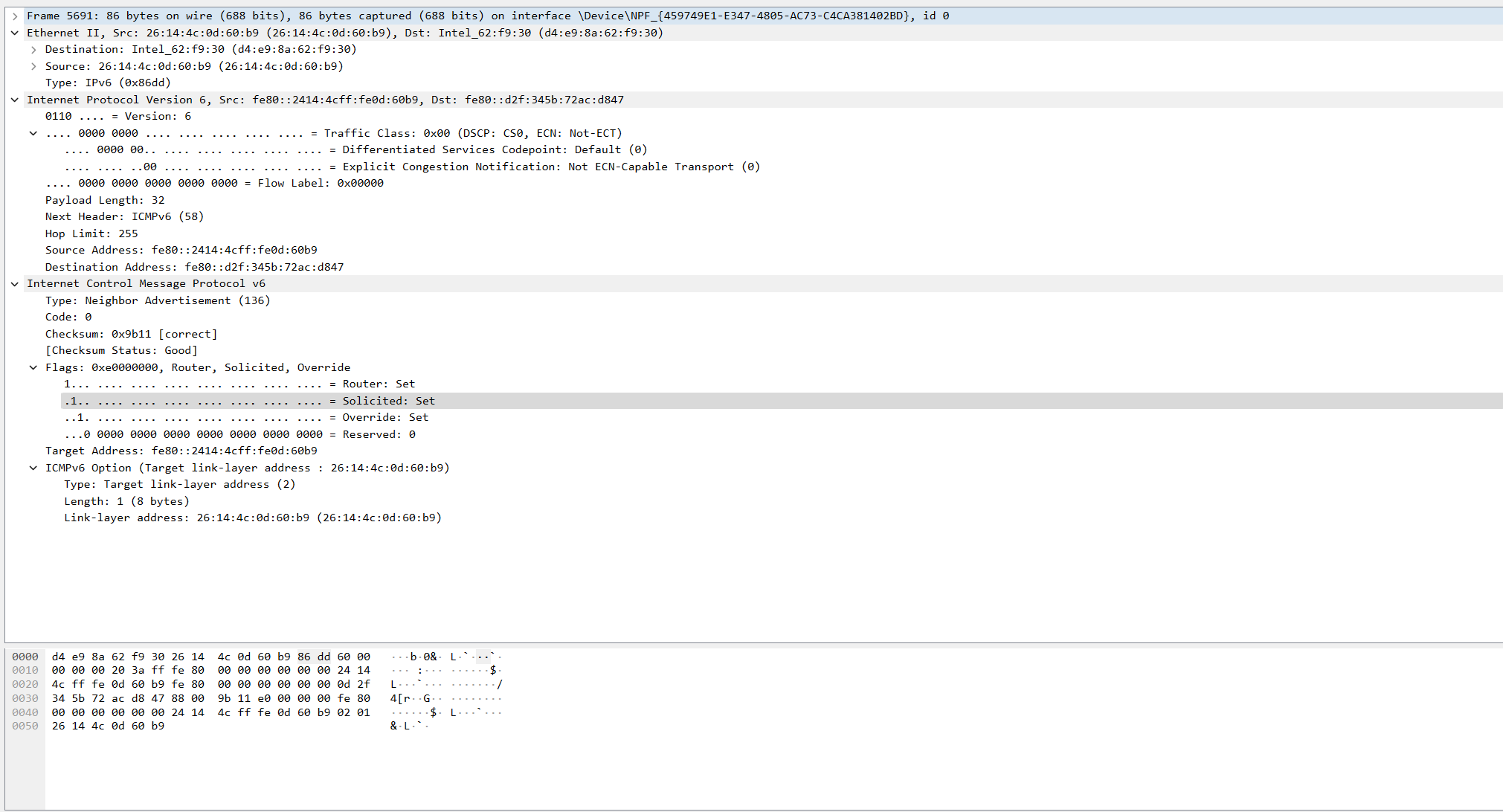Click hex offset 0010 in bytes pane
This screenshot has width=1503, height=812.
pyautogui.click(x=25, y=670)
